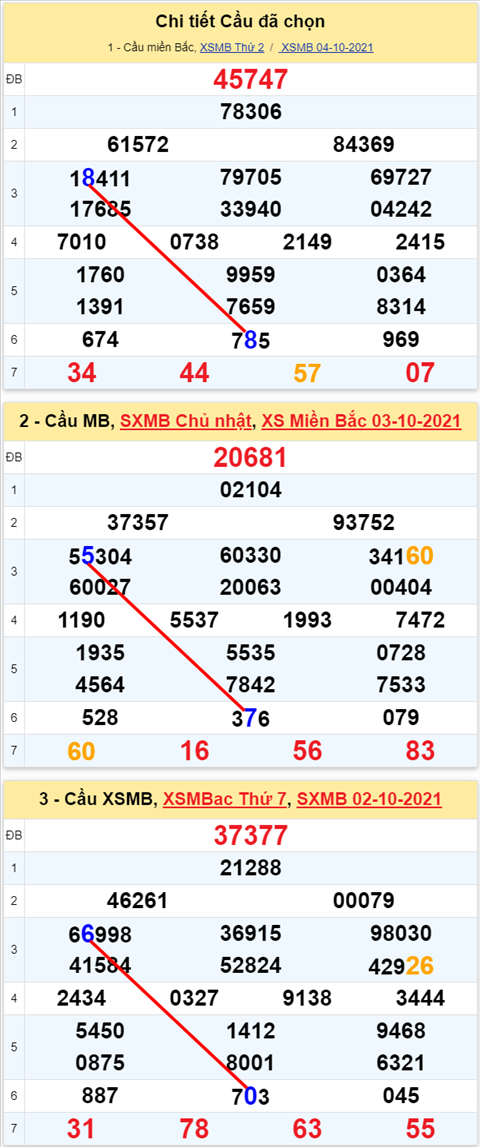The width and height of the screenshot is (480, 1147).
Task: Click third prize number 42926
Action: (401, 966)
